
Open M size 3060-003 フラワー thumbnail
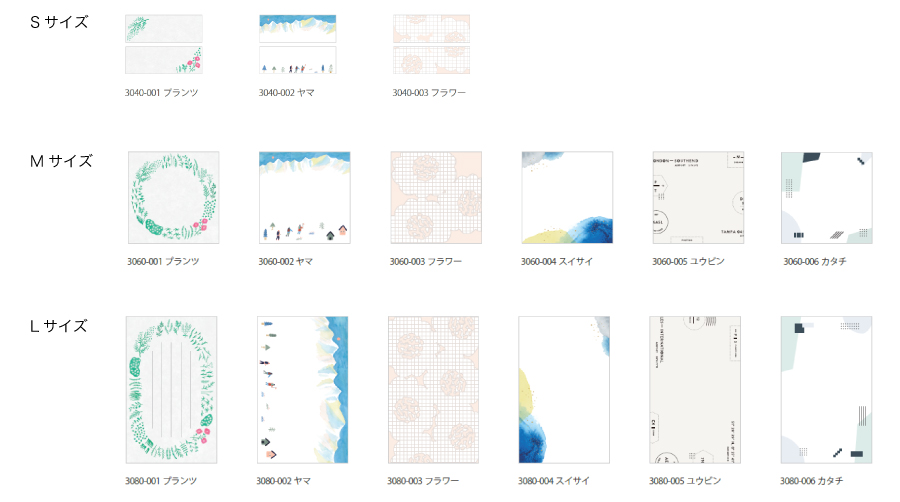click(435, 197)
